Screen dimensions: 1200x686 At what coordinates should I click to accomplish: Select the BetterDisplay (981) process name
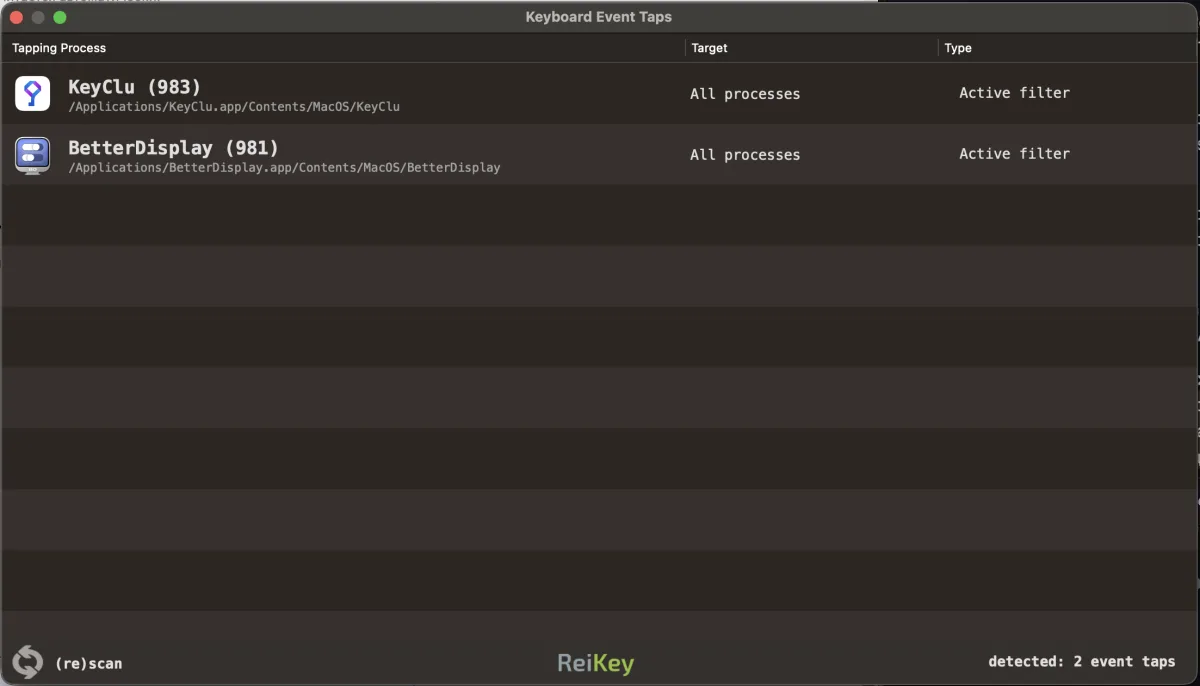[x=173, y=148]
